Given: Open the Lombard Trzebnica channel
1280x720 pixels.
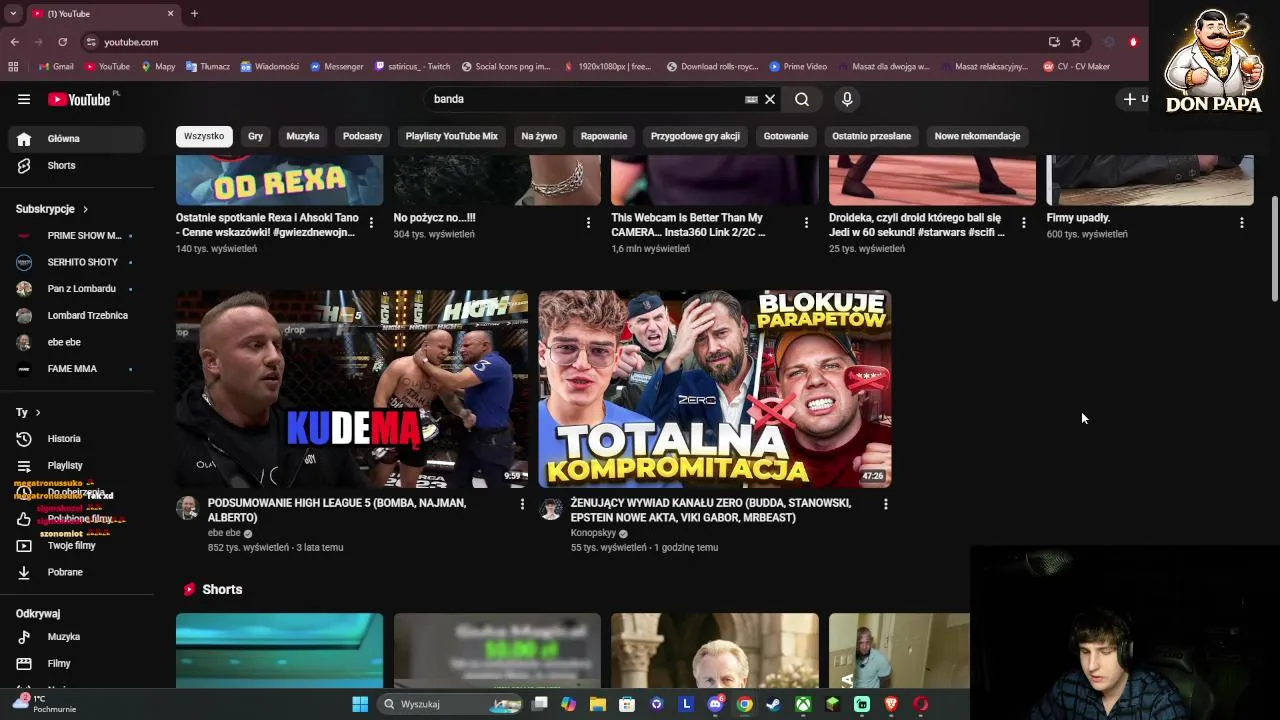Looking at the screenshot, I should click(75, 315).
